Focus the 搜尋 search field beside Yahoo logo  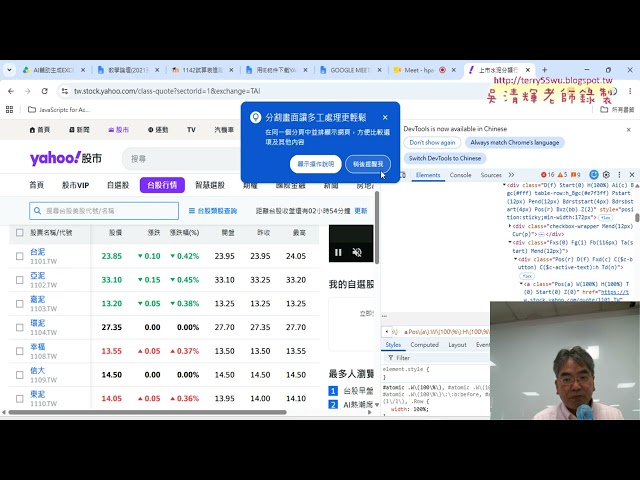pyautogui.click(x=184, y=159)
